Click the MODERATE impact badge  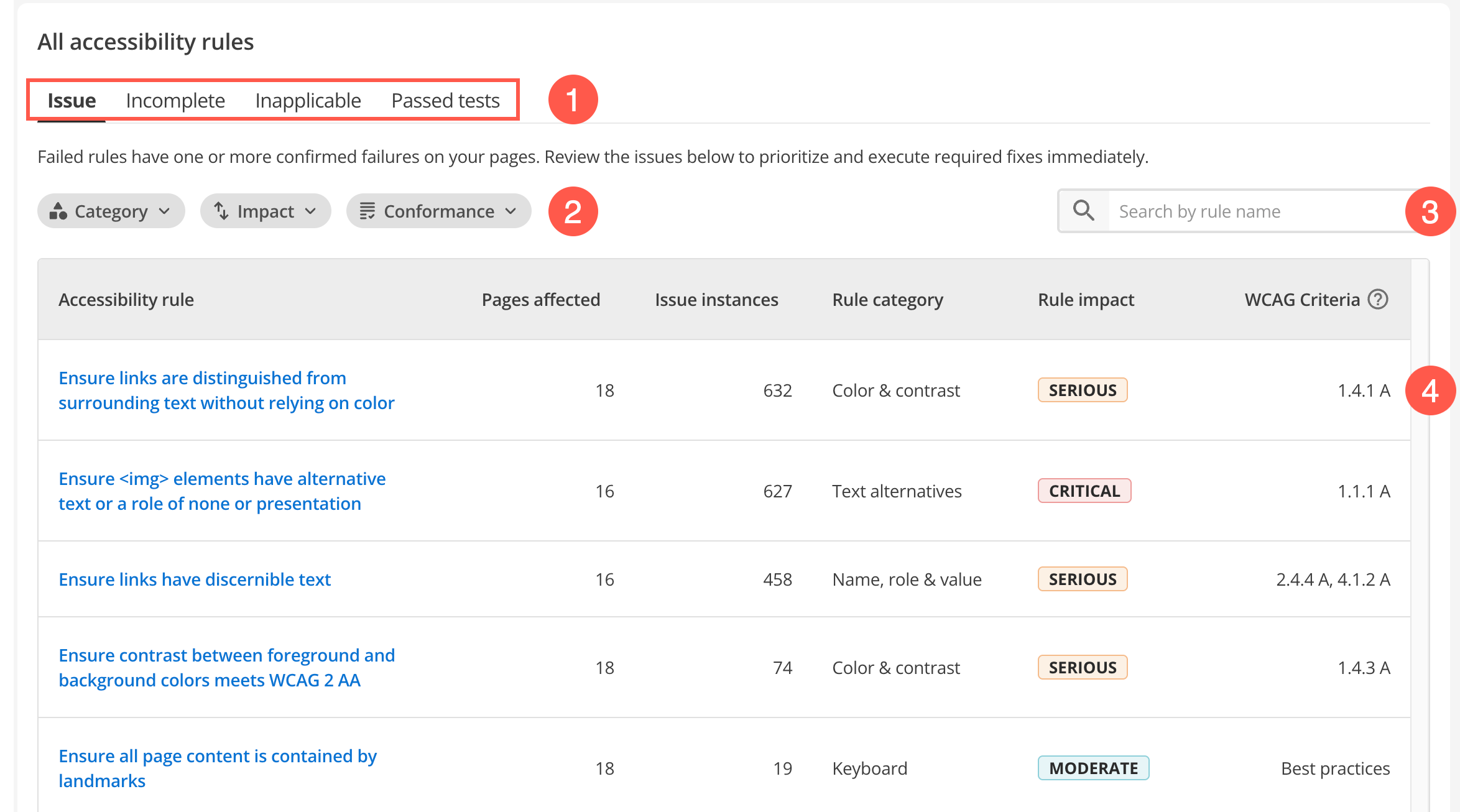(1093, 768)
